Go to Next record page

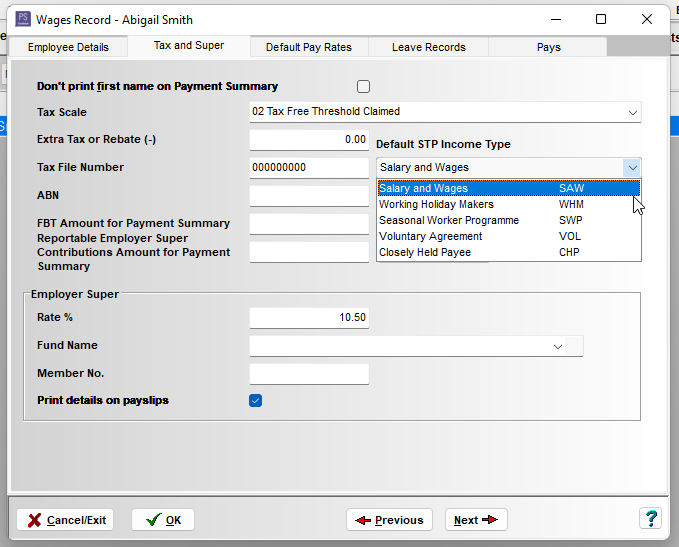click(x=475, y=520)
